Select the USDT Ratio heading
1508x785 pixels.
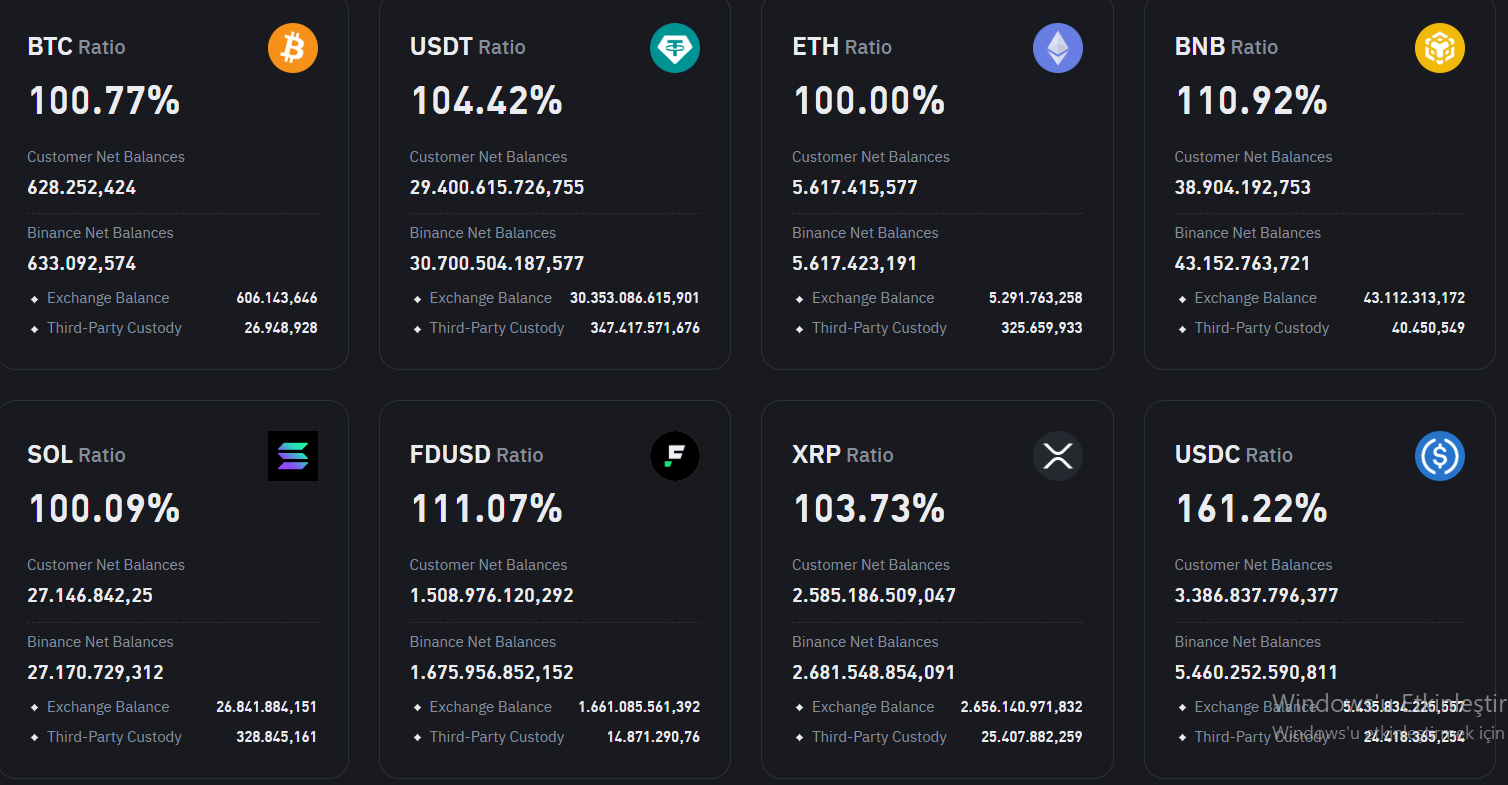[x=467, y=47]
